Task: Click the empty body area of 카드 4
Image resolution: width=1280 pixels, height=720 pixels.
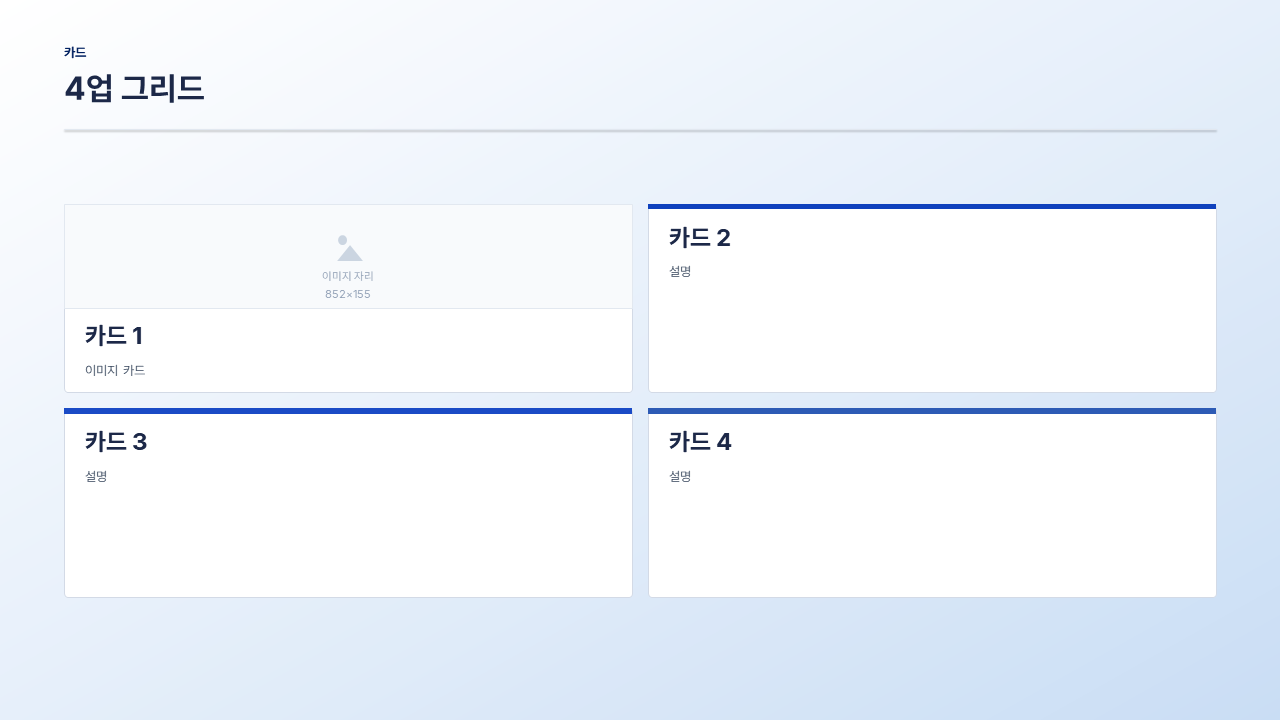Action: (x=932, y=540)
